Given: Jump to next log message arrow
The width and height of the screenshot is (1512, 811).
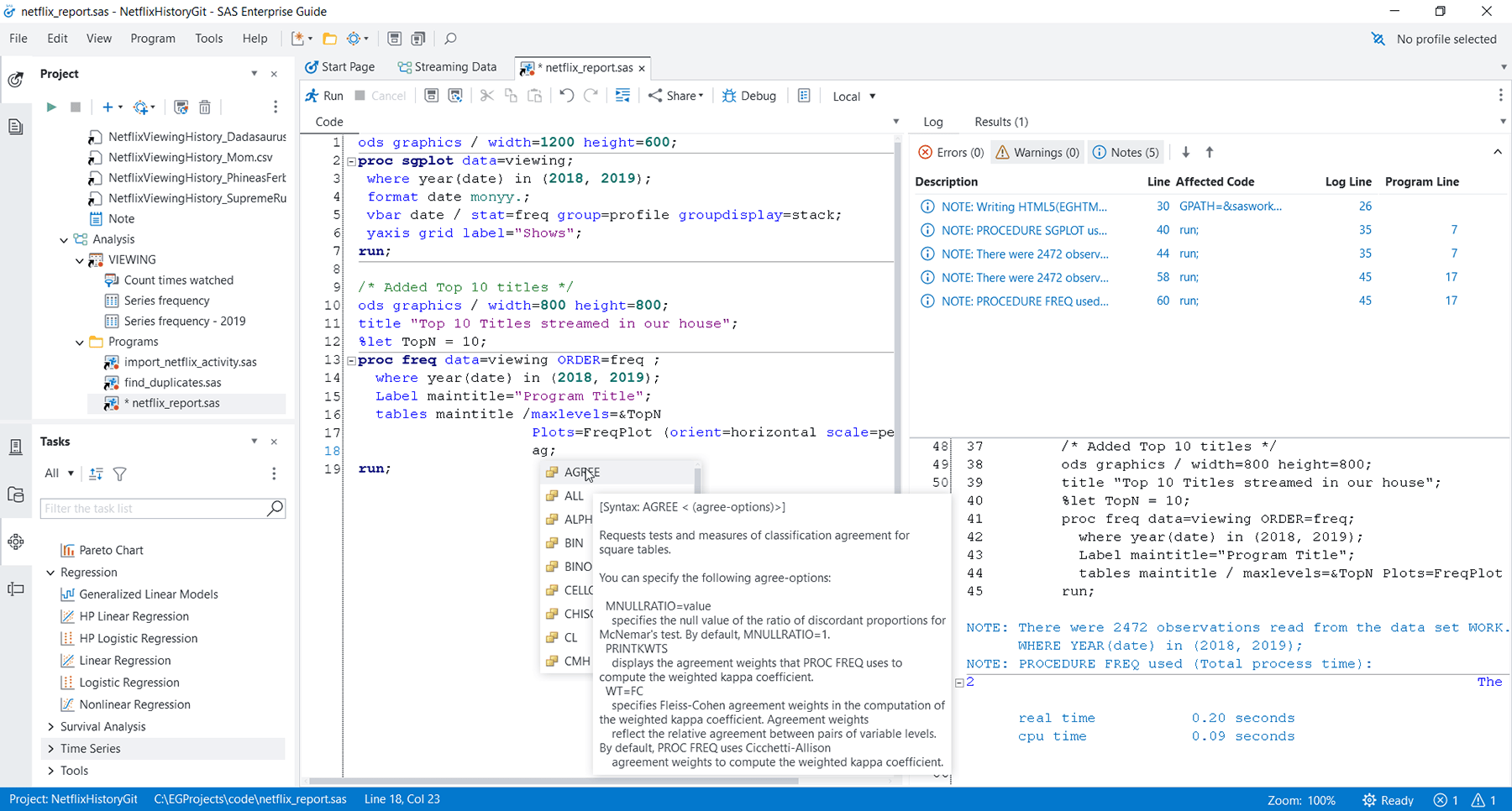Looking at the screenshot, I should tap(1186, 152).
